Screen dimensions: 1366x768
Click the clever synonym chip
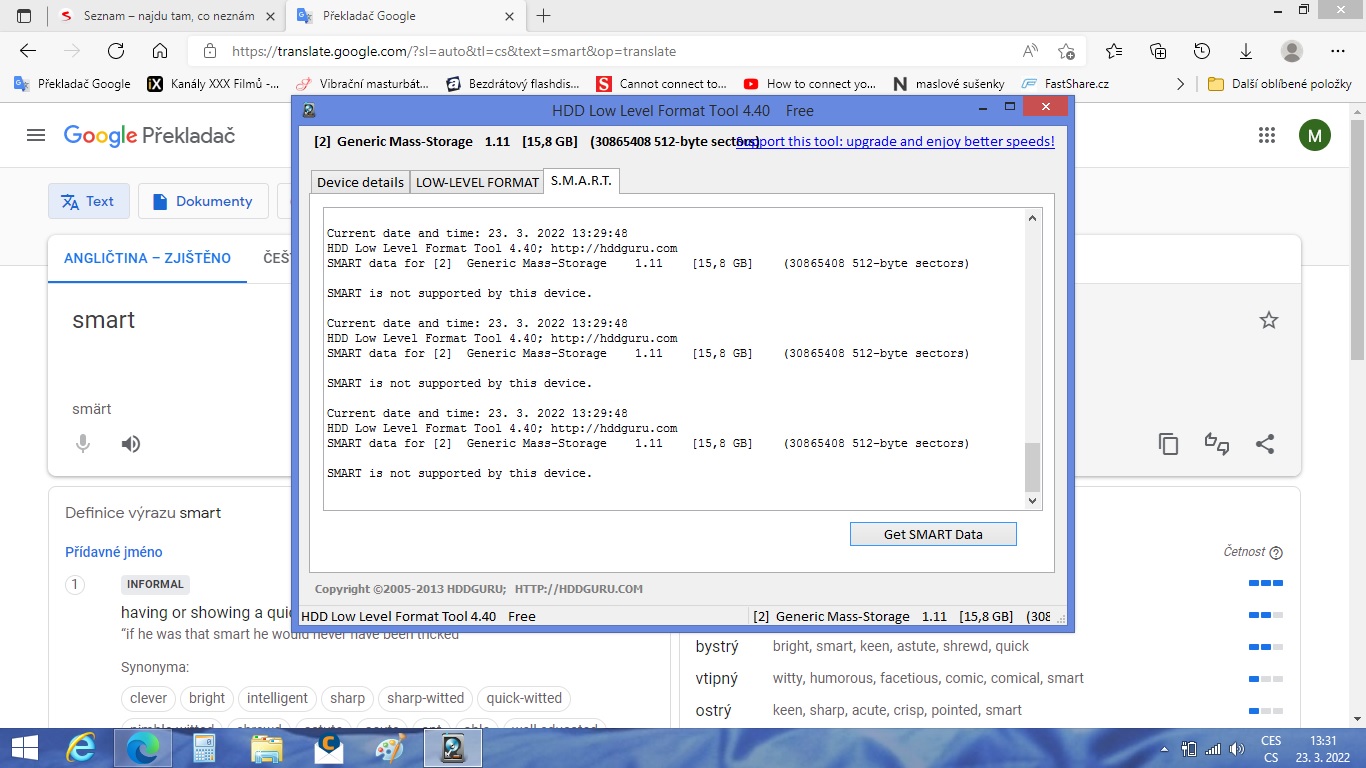(149, 698)
